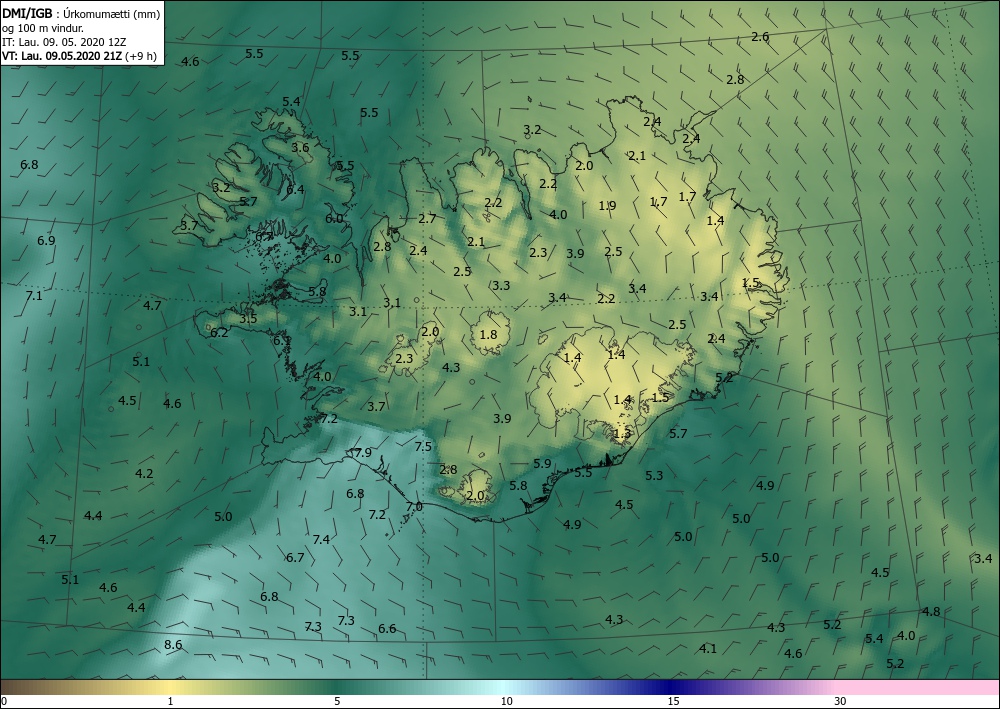Click the 1.3 value on the southern Vatnajökull
This screenshot has height=709, width=1000.
(621, 434)
